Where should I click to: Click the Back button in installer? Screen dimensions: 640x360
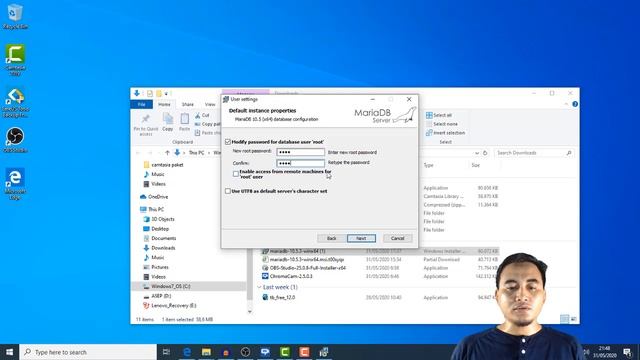(x=331, y=238)
